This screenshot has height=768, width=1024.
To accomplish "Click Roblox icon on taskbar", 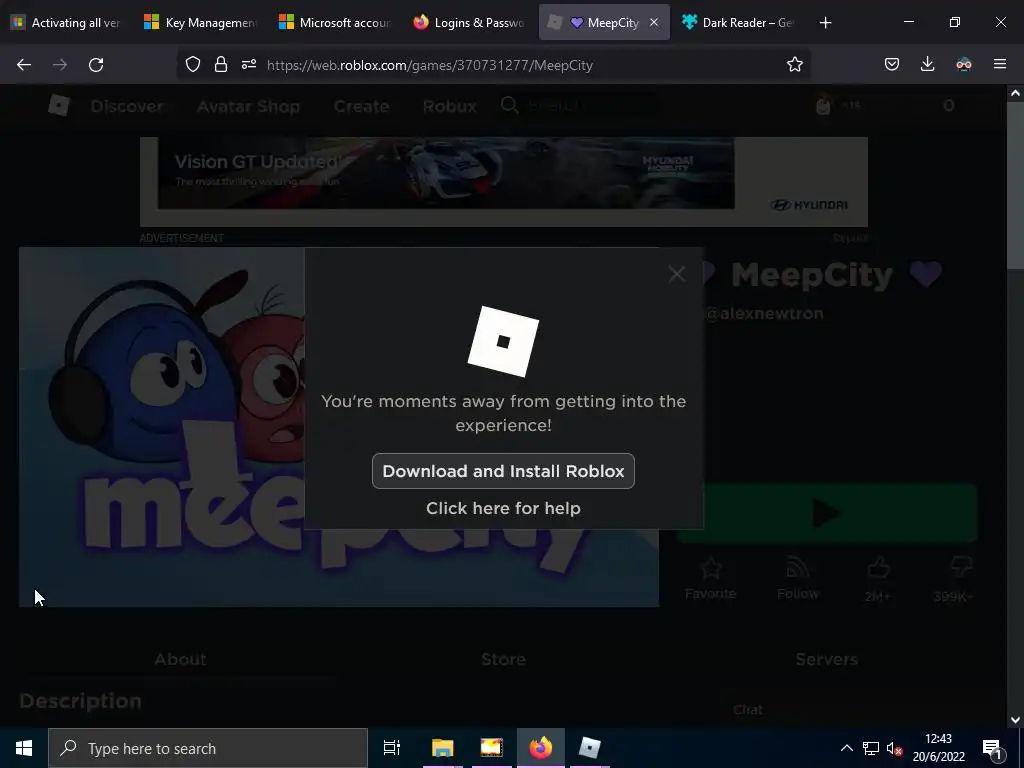I will coord(589,748).
